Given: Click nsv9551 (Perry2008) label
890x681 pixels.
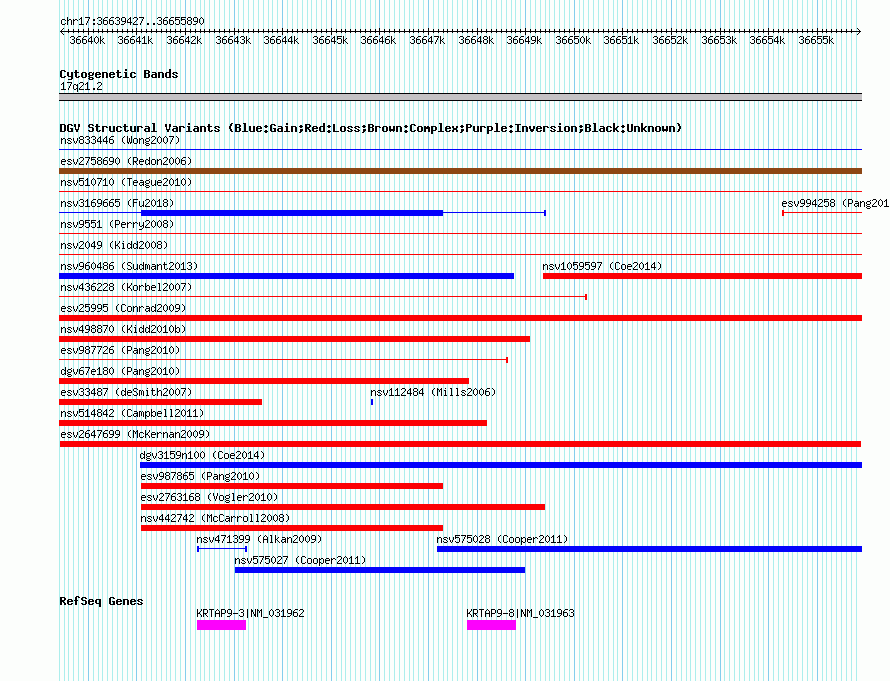Looking at the screenshot, I should coord(117,224).
